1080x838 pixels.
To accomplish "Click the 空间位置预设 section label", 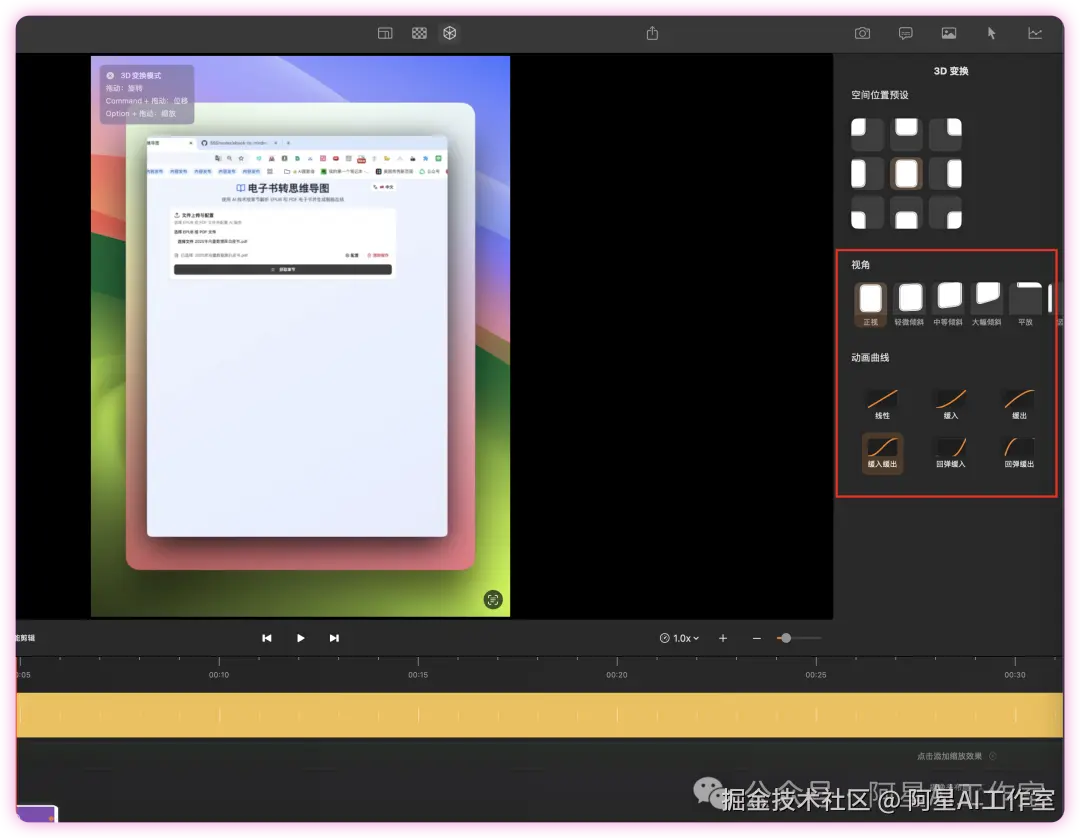I will click(880, 95).
